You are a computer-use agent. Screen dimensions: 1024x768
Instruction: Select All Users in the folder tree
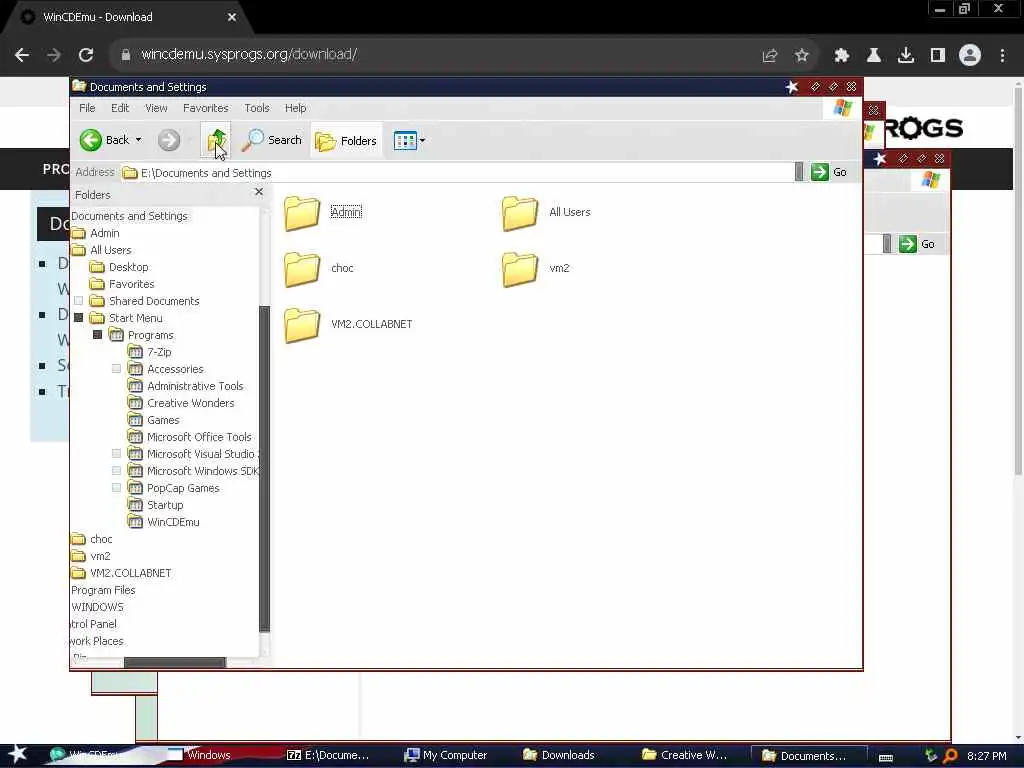click(110, 250)
